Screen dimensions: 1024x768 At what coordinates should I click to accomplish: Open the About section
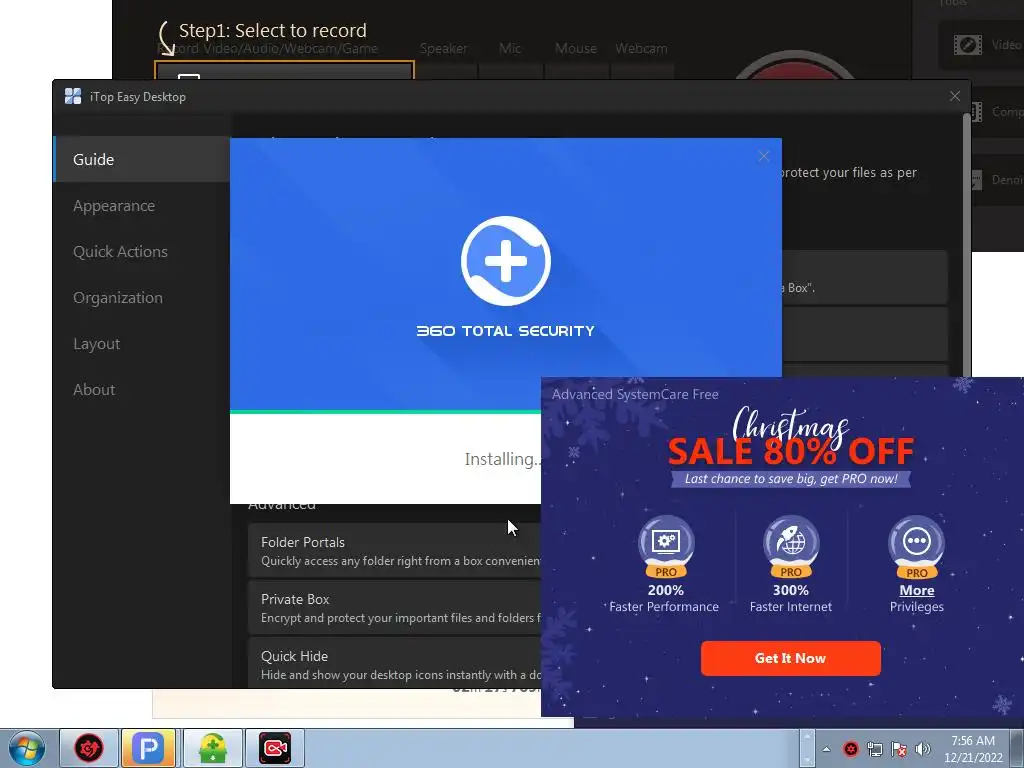(94, 390)
